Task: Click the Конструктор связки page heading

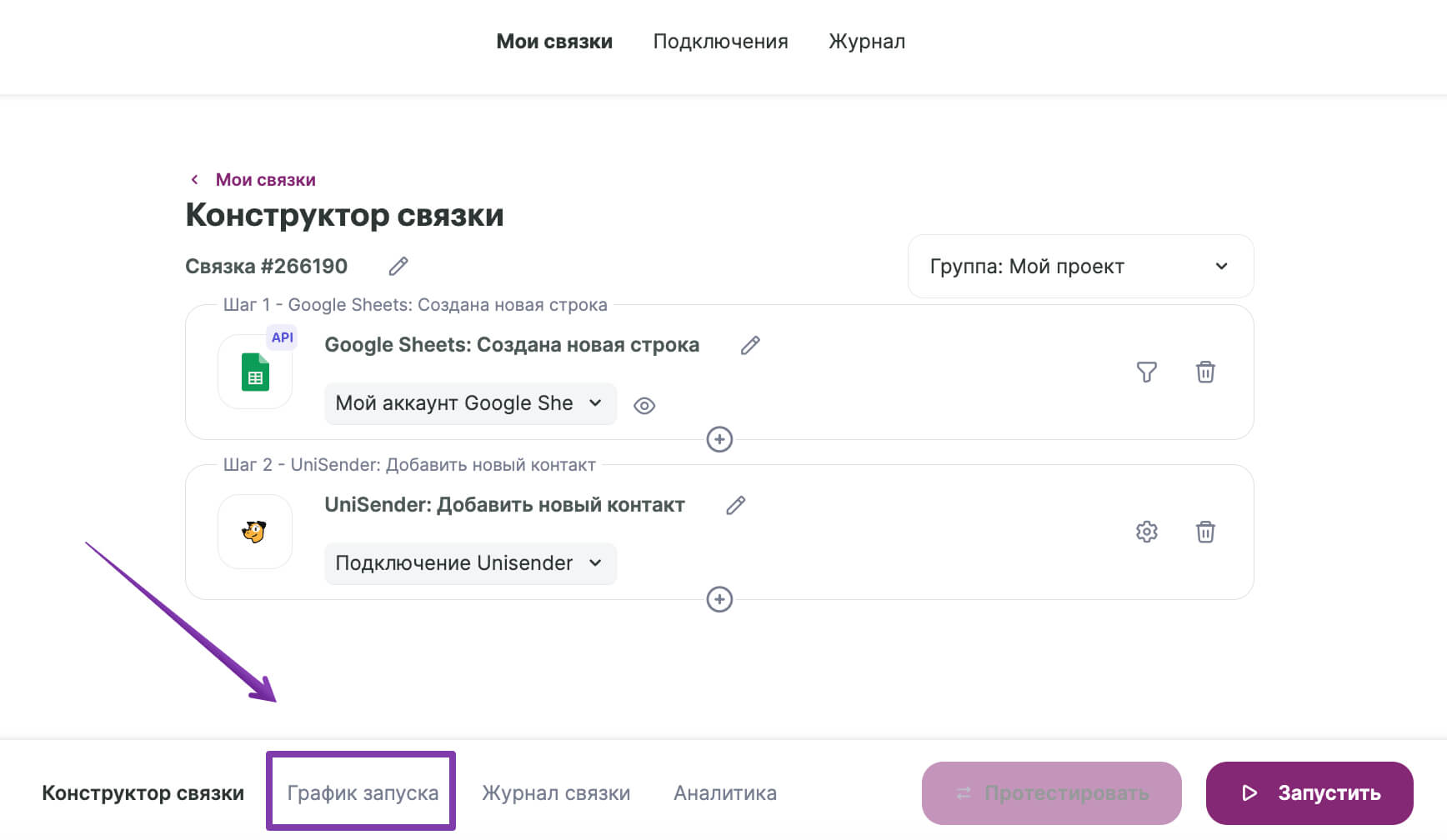Action: 344,215
